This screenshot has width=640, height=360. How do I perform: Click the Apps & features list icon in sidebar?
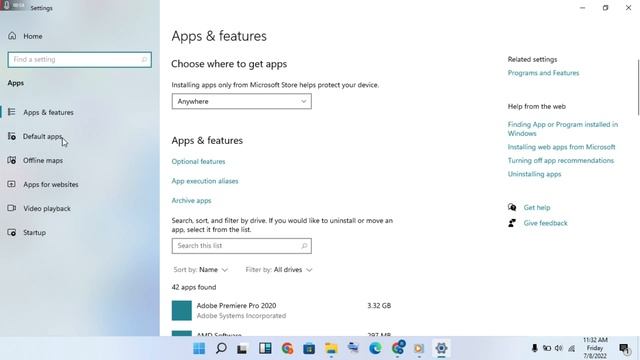coord(12,112)
